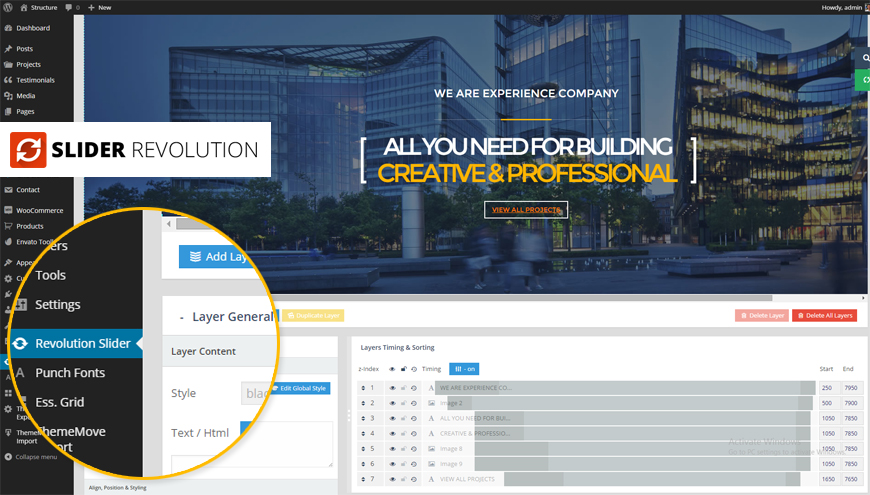Toggle the Timing 'on' switch button
The image size is (870, 495).
pyautogui.click(x=464, y=369)
